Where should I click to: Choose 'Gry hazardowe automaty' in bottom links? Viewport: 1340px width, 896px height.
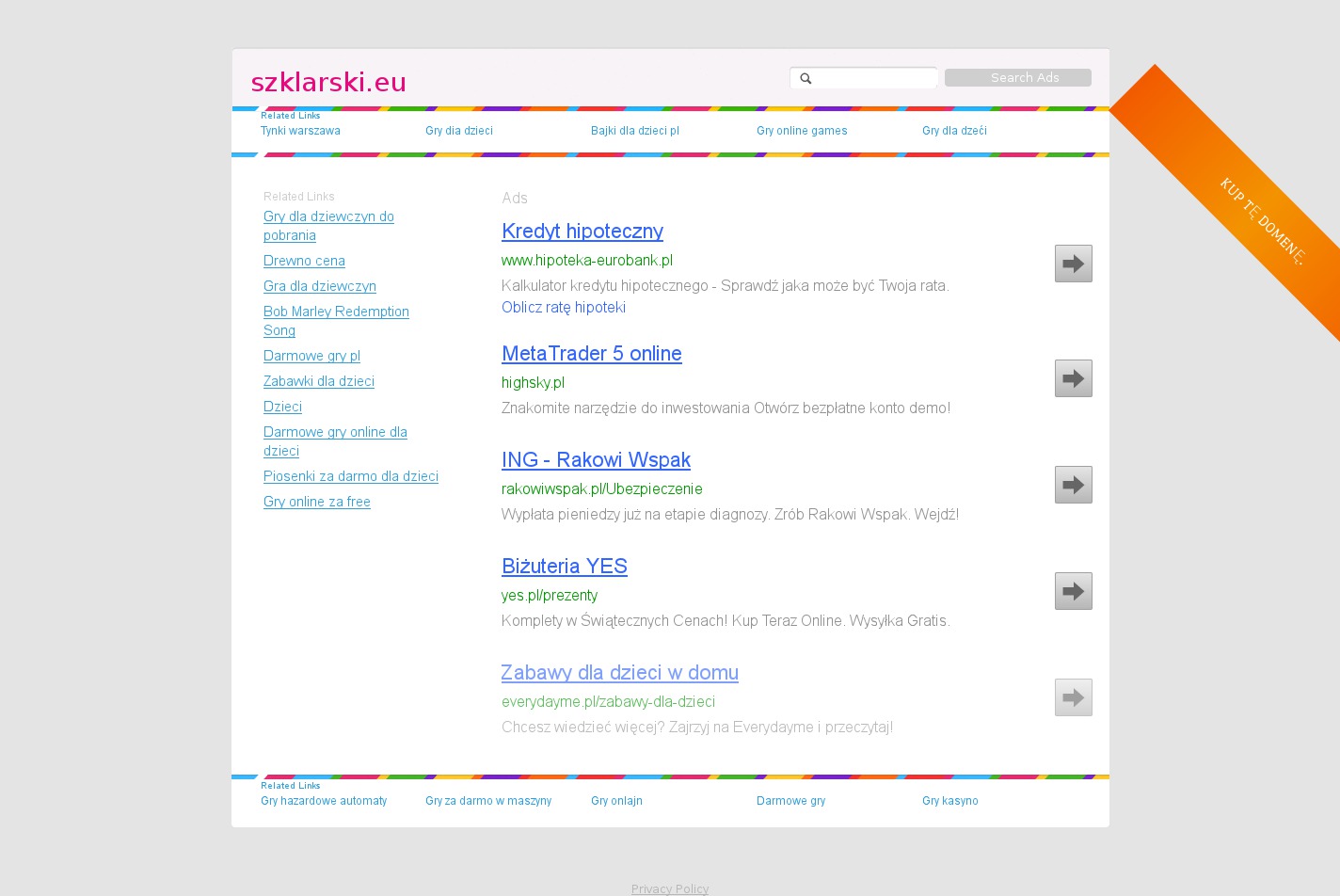pos(324,801)
